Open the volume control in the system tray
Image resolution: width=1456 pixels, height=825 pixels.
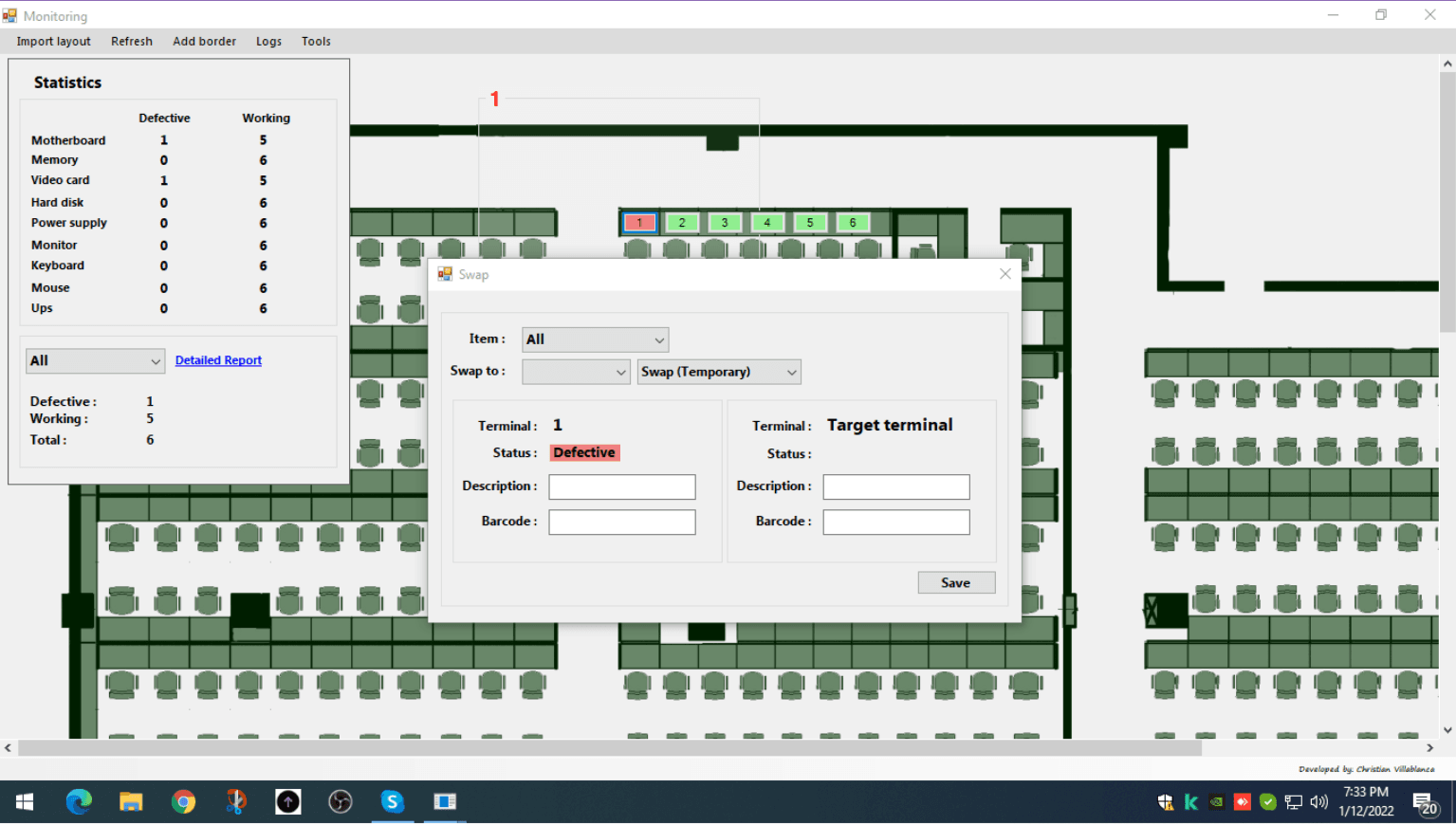point(1319,801)
